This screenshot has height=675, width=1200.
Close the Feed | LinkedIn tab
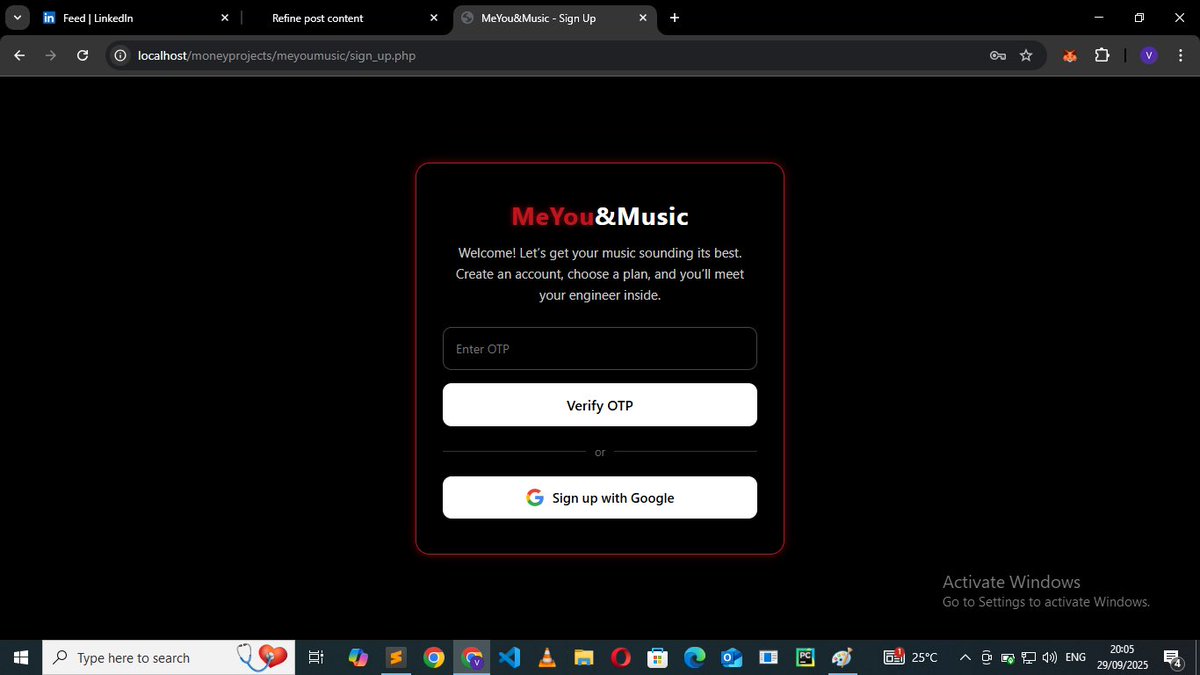[225, 18]
